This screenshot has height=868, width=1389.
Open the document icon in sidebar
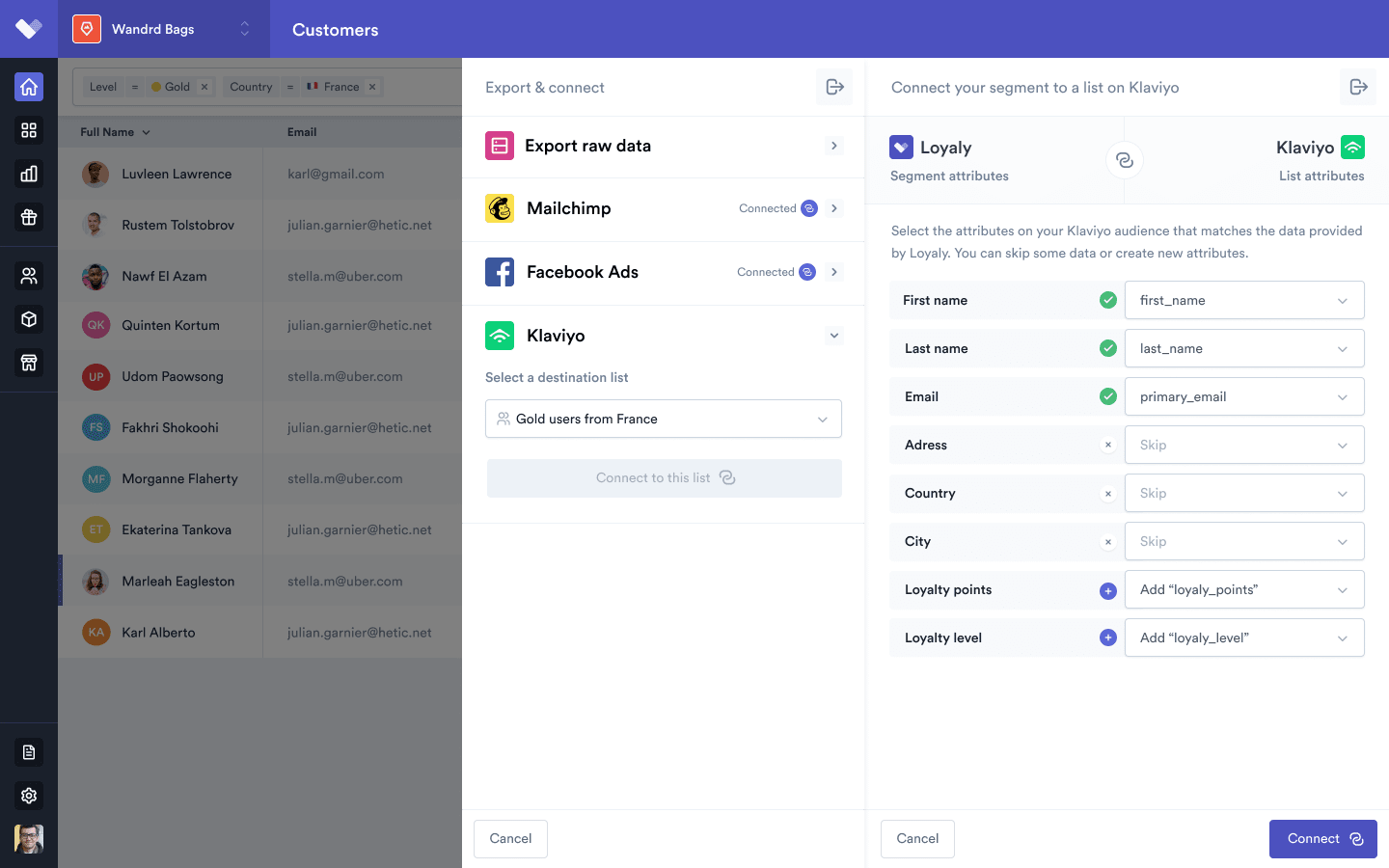29,752
